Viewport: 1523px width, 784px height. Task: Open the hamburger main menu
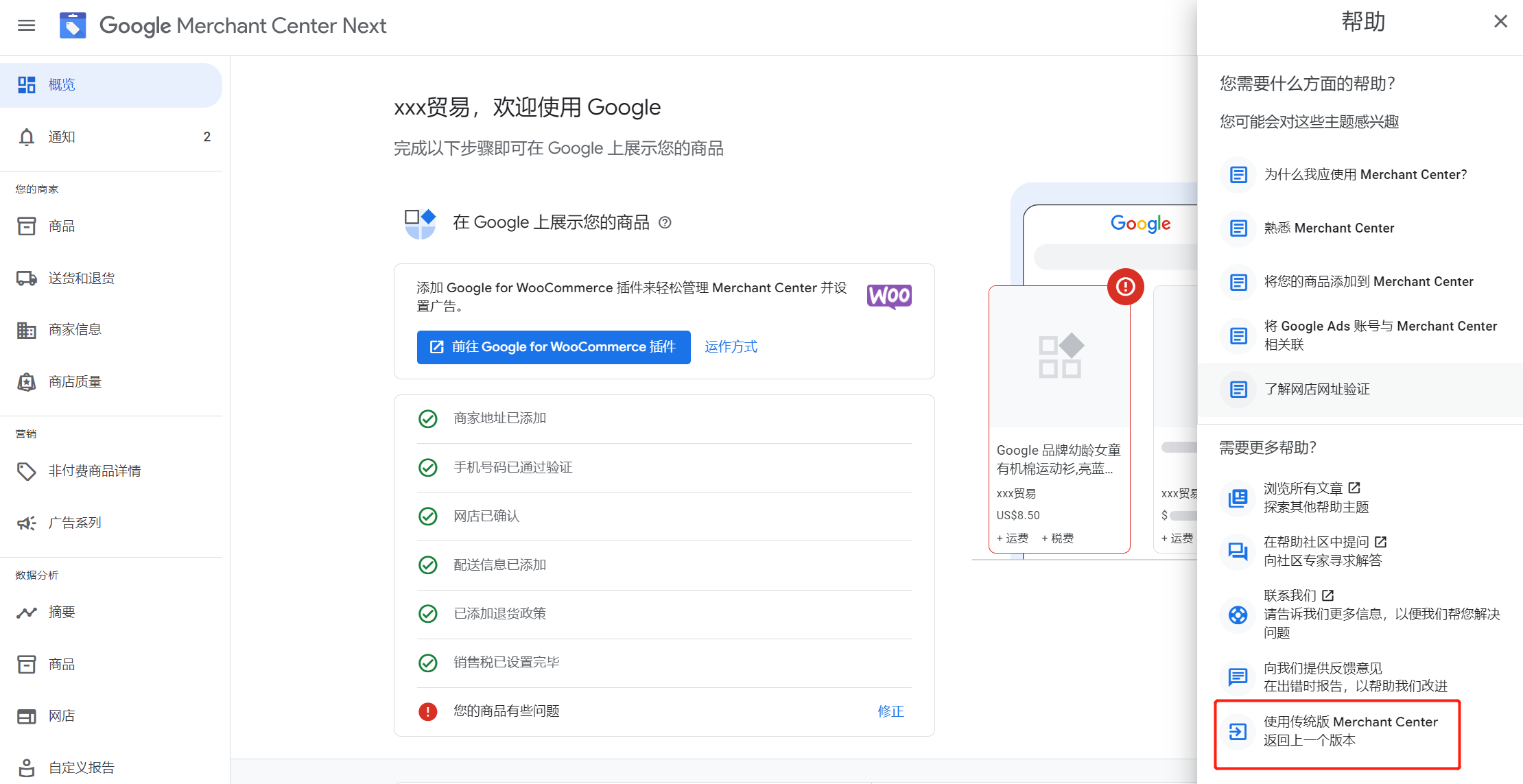pos(27,25)
